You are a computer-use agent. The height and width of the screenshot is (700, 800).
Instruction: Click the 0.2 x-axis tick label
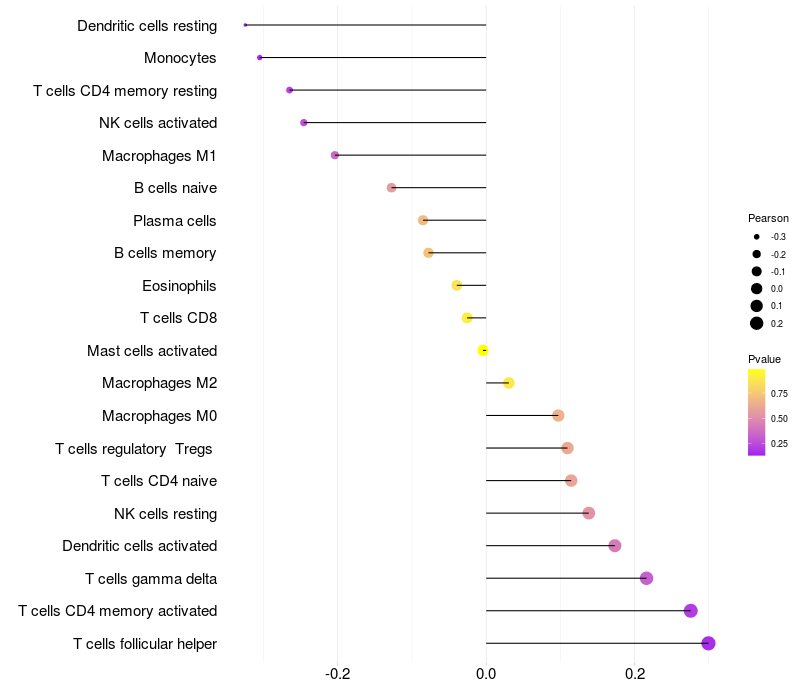point(635,674)
